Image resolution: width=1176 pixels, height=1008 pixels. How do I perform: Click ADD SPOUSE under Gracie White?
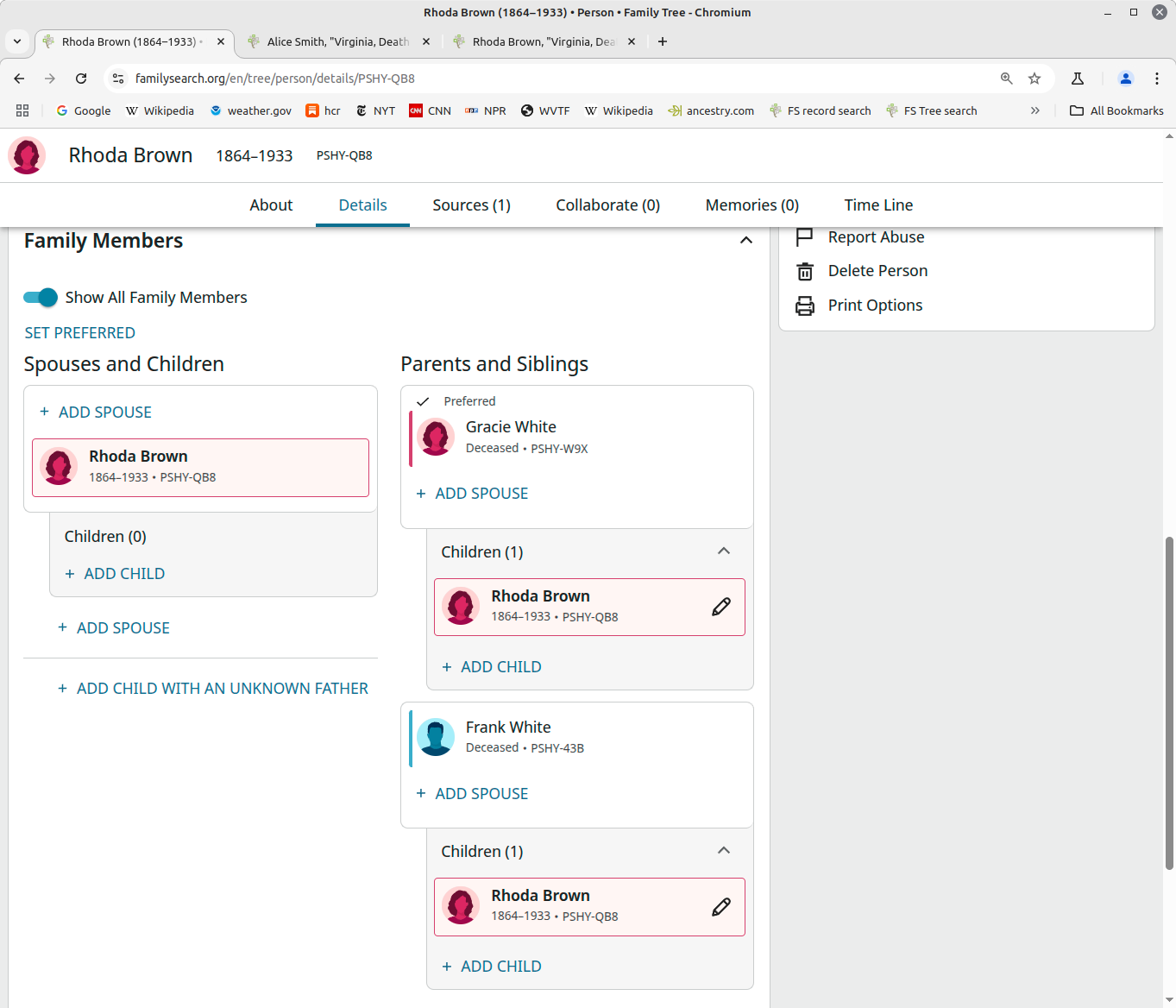(x=472, y=494)
